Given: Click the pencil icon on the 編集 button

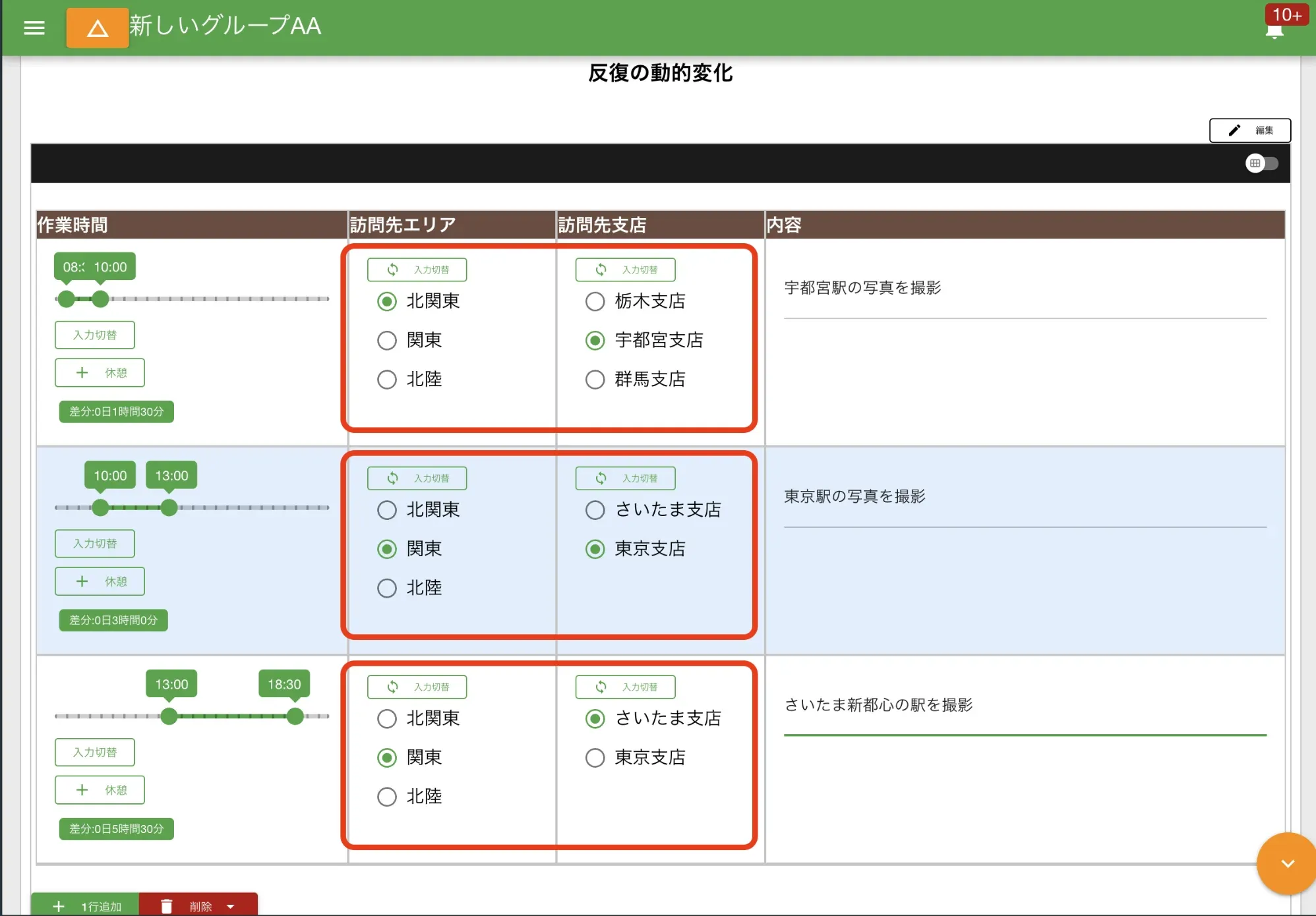Looking at the screenshot, I should [x=1234, y=130].
